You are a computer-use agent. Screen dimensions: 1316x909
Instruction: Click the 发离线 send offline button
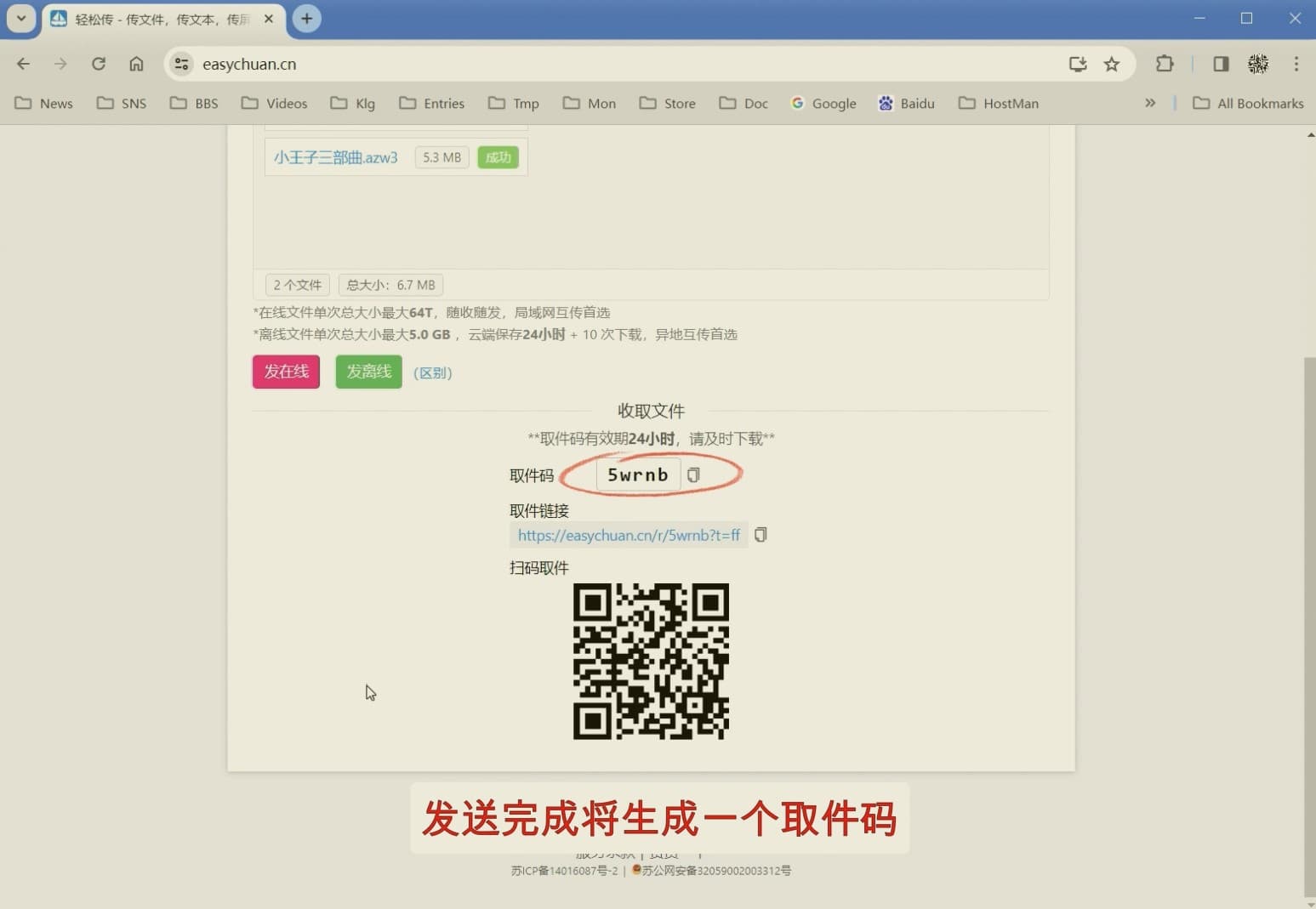click(x=368, y=372)
